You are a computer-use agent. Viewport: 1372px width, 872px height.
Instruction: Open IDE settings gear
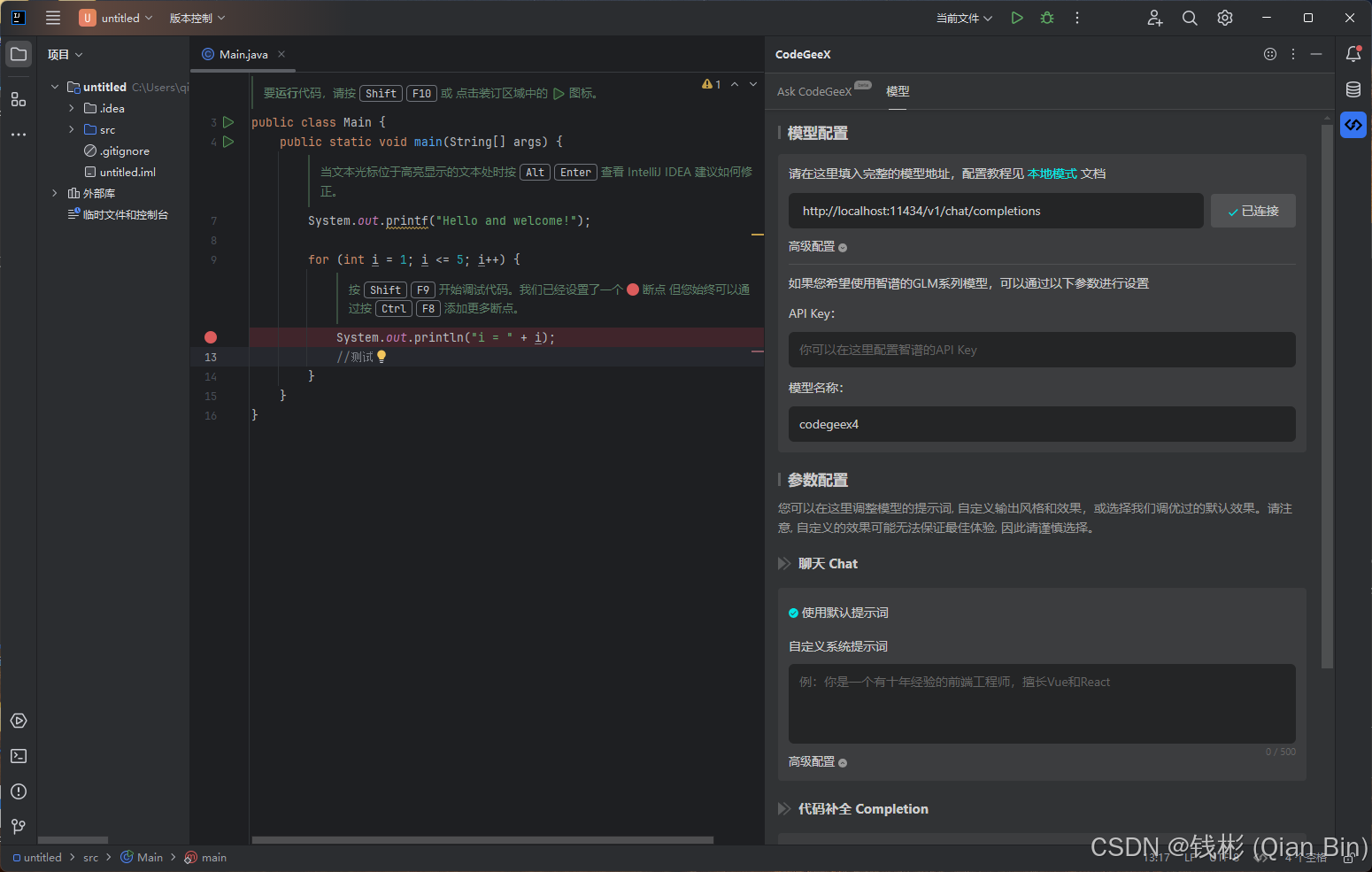click(x=1225, y=18)
